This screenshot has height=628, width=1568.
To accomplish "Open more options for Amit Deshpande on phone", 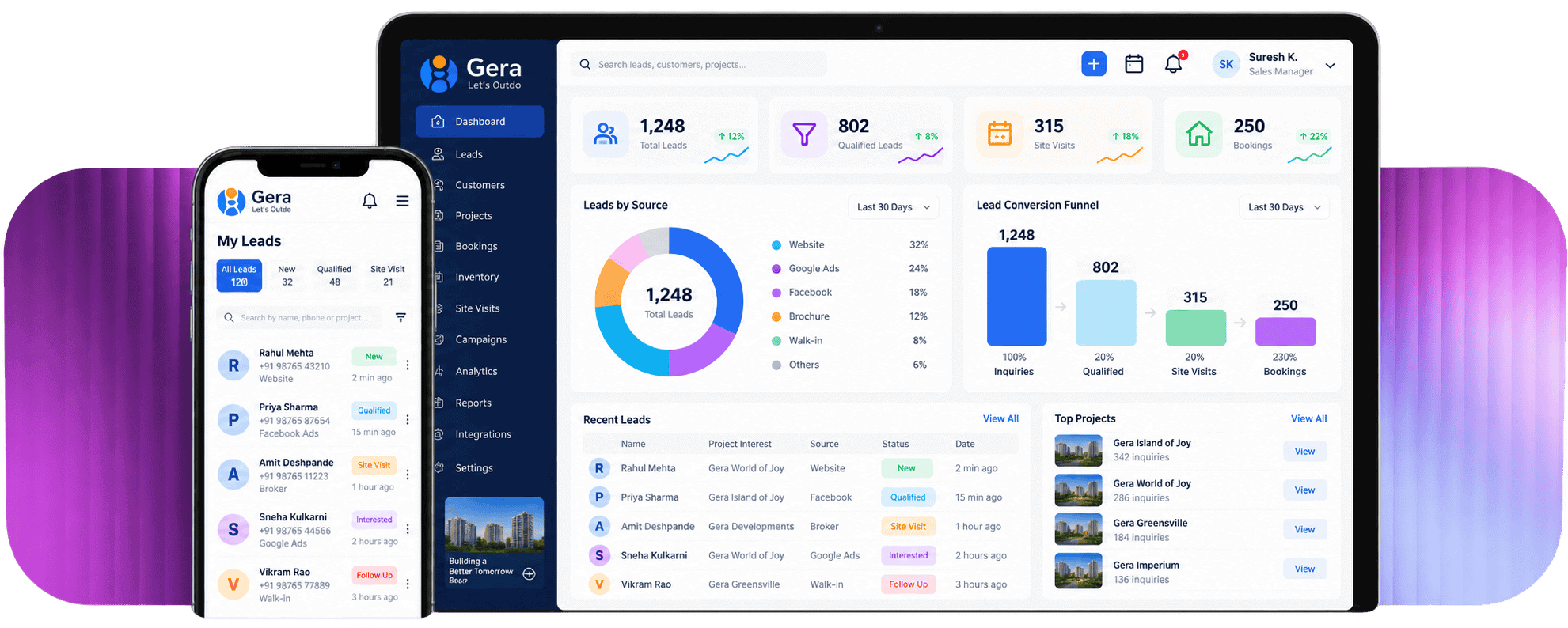I will pos(408,475).
